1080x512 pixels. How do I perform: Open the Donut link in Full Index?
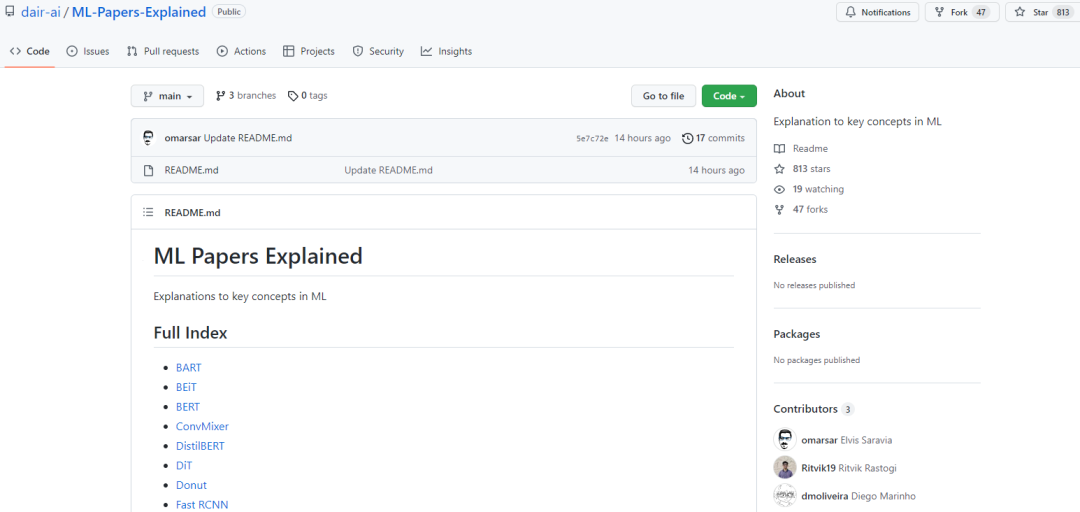click(191, 485)
